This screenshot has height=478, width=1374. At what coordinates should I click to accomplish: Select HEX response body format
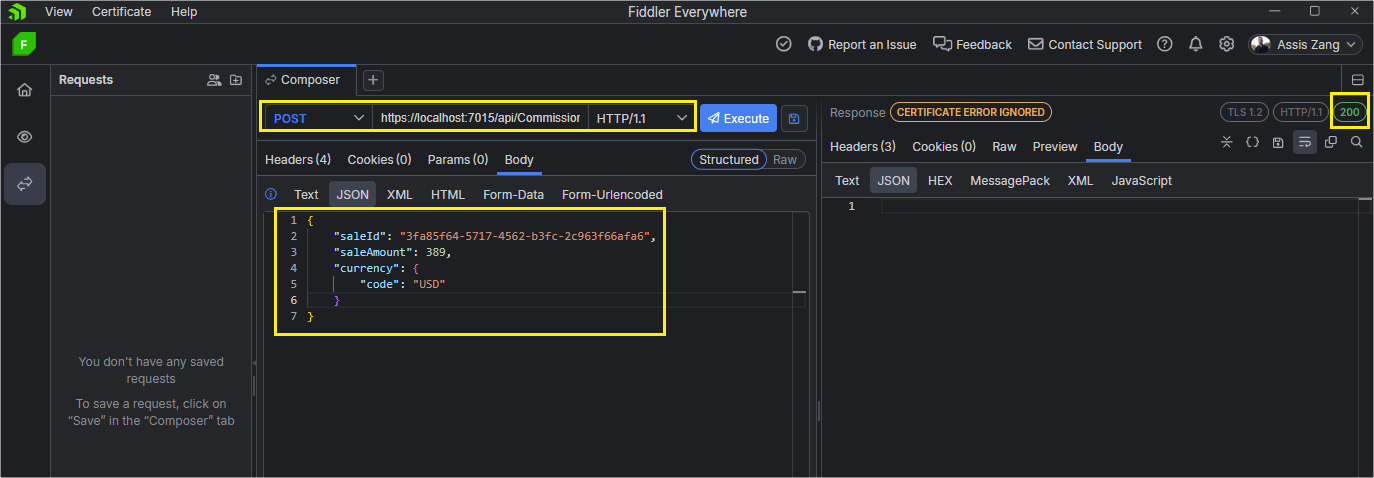pos(940,180)
